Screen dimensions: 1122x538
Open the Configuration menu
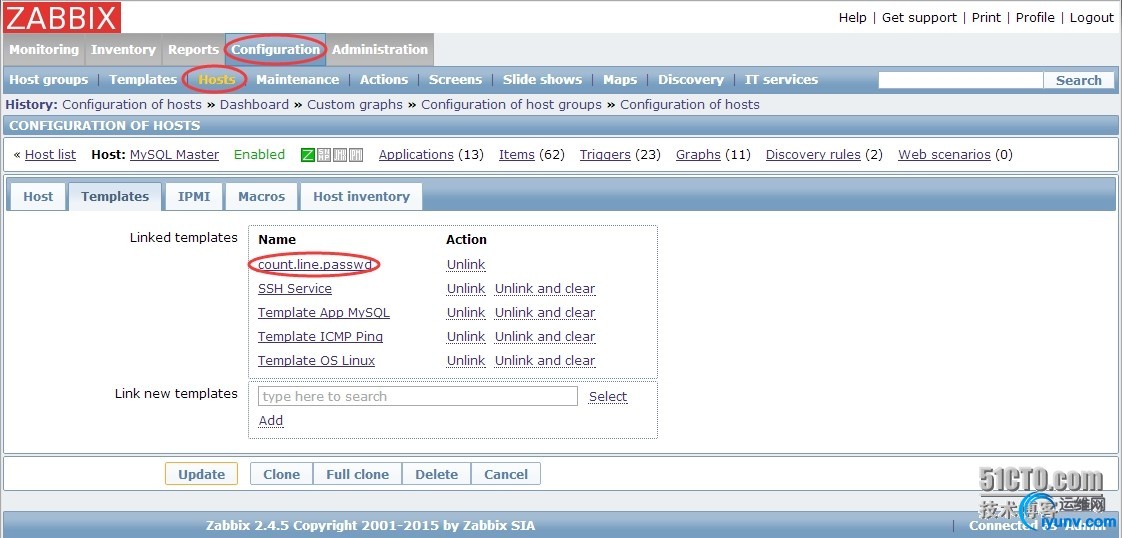(275, 50)
